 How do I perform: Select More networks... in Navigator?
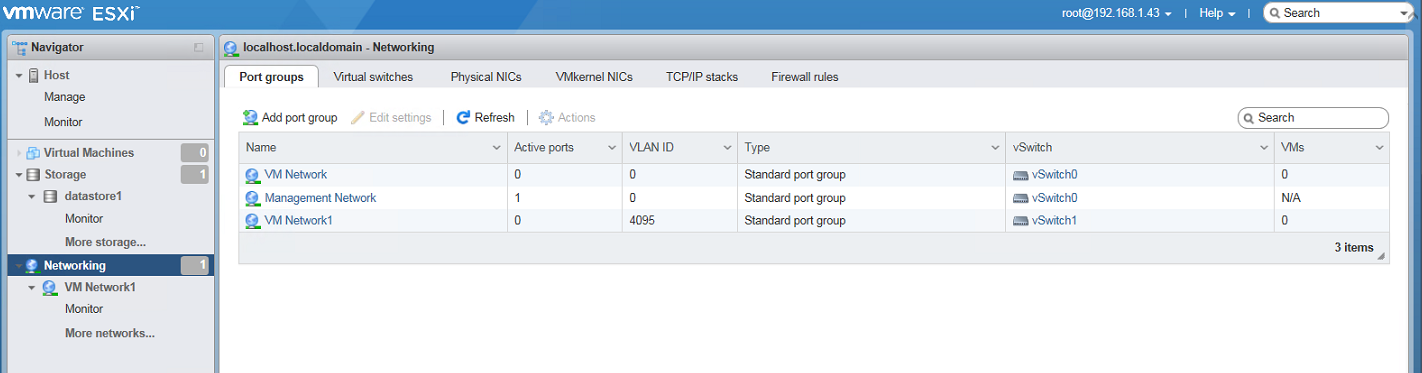(110, 333)
